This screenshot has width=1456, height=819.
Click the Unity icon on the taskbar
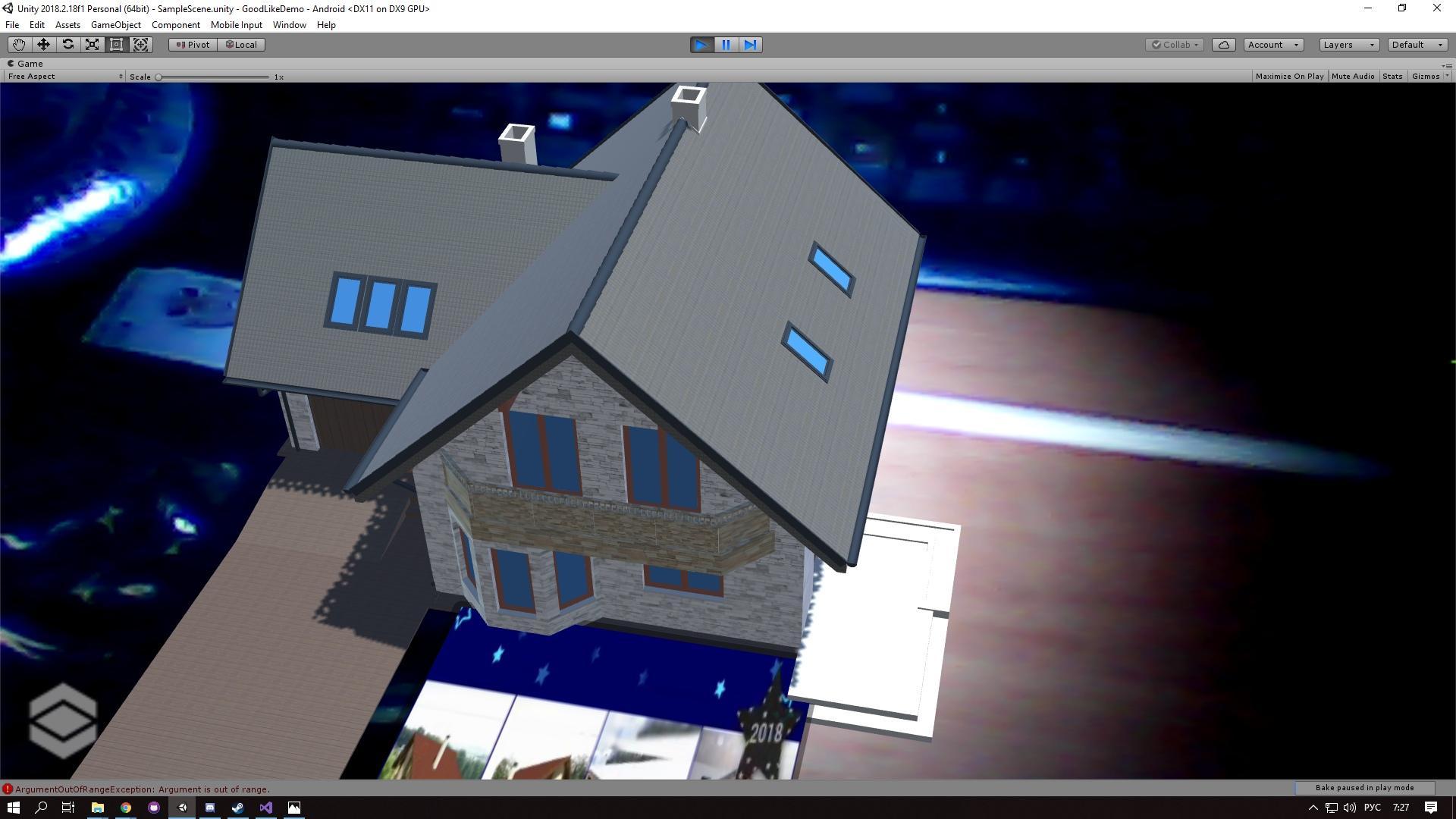click(182, 808)
